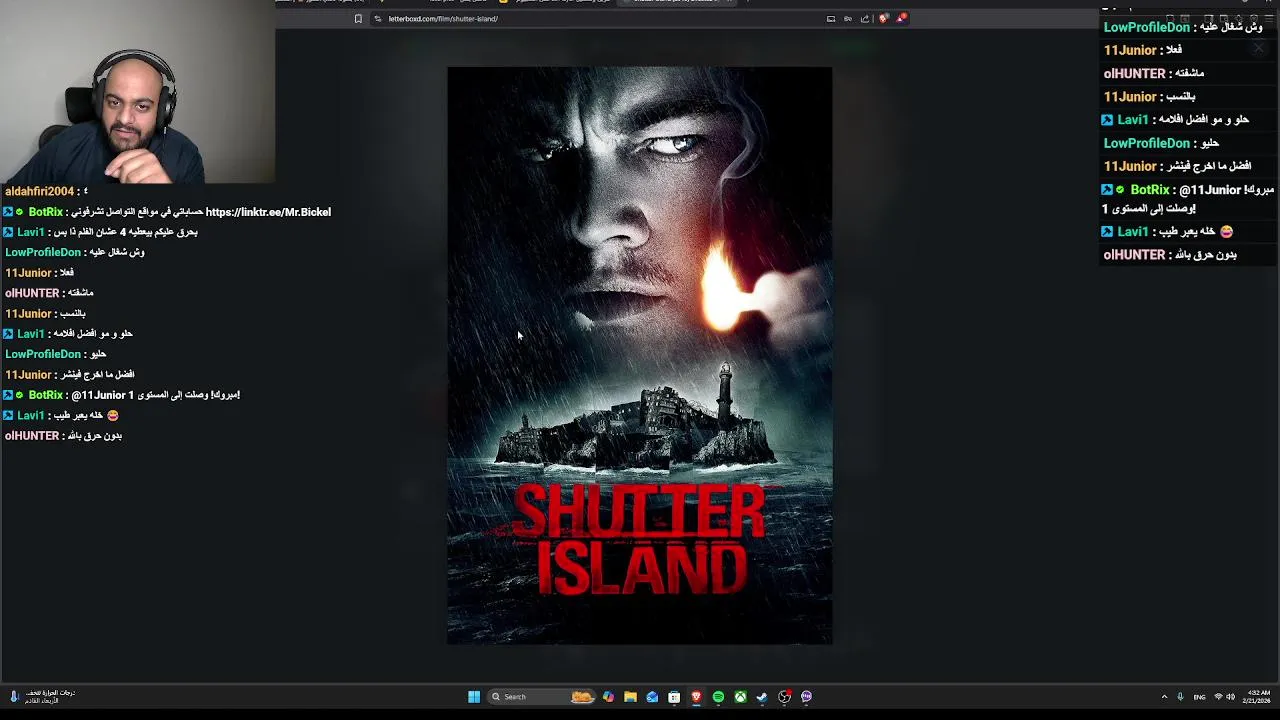The width and height of the screenshot is (1280, 720).
Task: Switch the ENG input language
Action: tap(1200, 697)
